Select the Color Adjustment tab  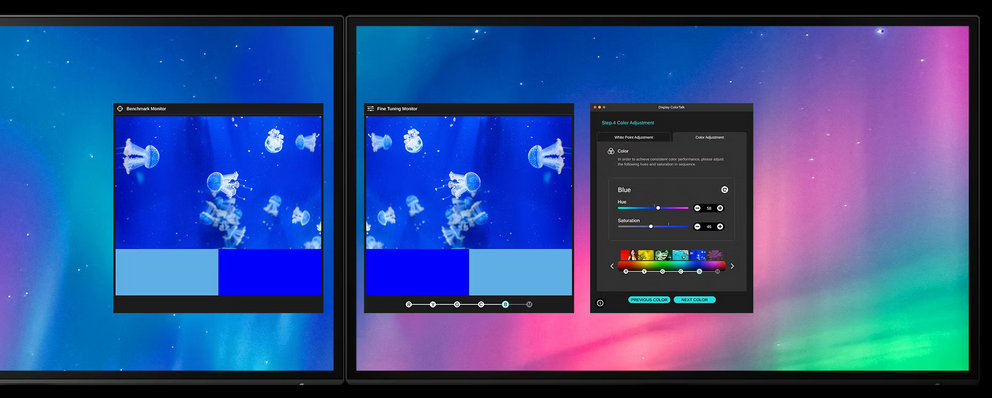click(710, 137)
